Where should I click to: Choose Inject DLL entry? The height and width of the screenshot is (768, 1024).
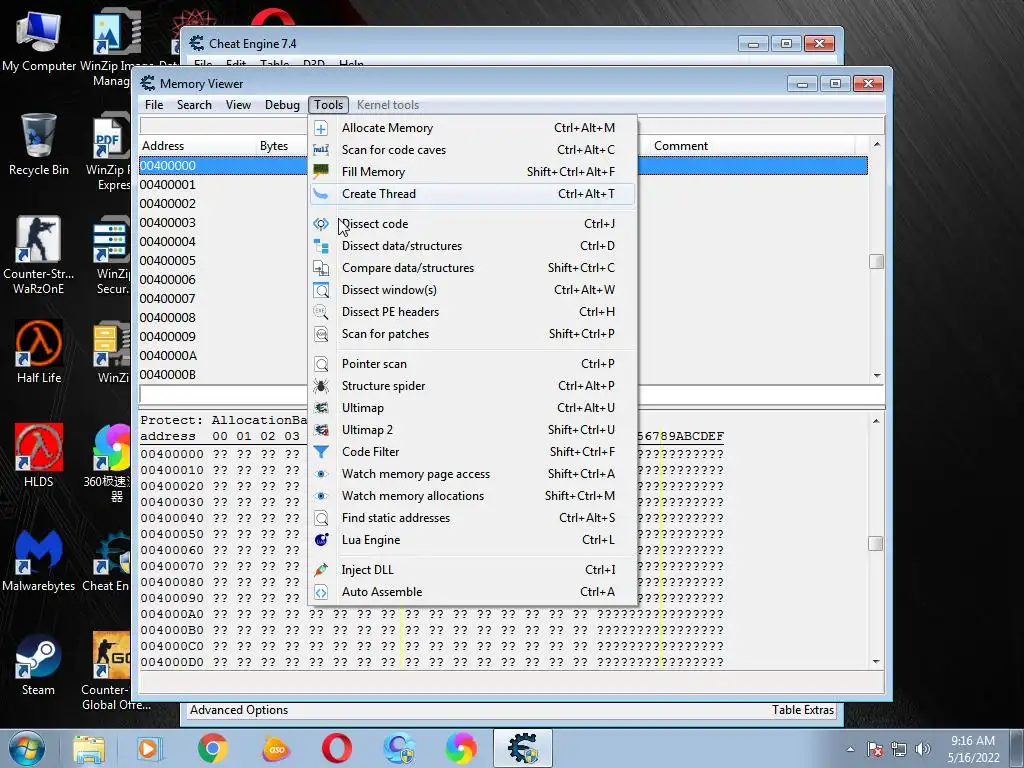click(x=472, y=570)
